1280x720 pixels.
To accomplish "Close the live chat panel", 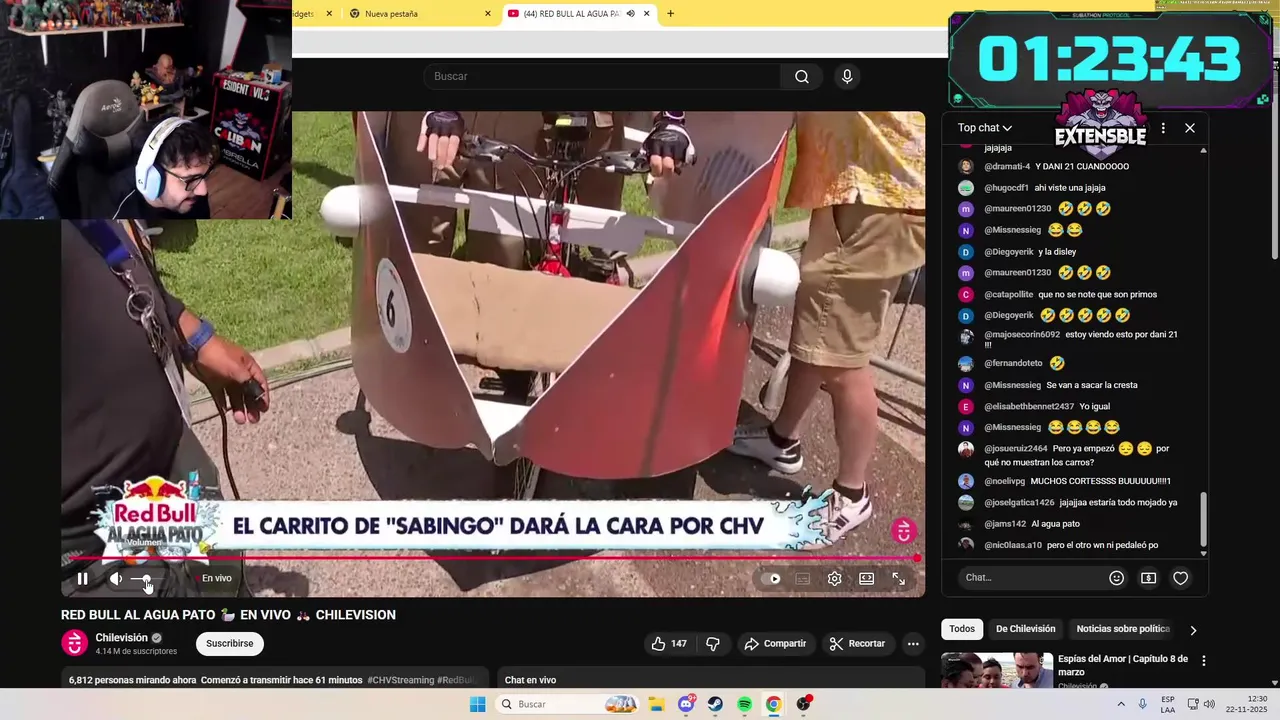I will point(1190,128).
